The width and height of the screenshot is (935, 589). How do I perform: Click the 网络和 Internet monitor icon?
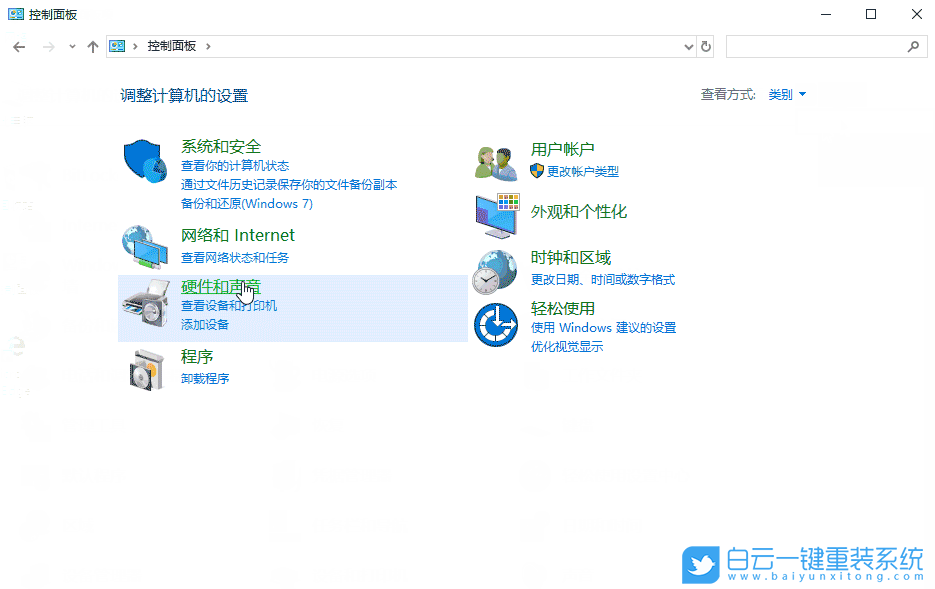(x=144, y=245)
